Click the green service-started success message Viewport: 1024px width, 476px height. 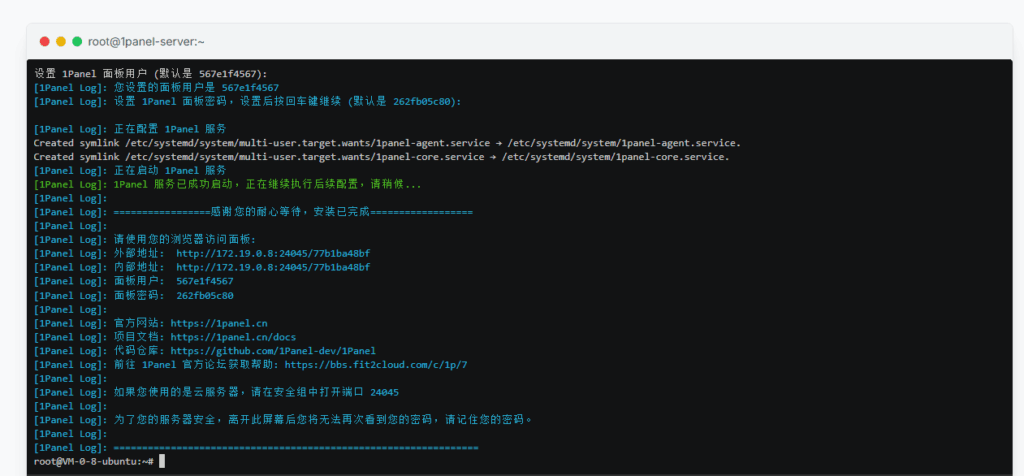click(228, 184)
